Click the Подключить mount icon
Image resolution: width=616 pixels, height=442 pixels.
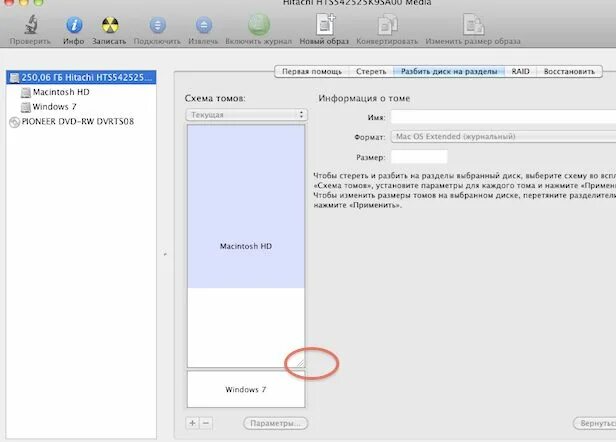(158, 25)
